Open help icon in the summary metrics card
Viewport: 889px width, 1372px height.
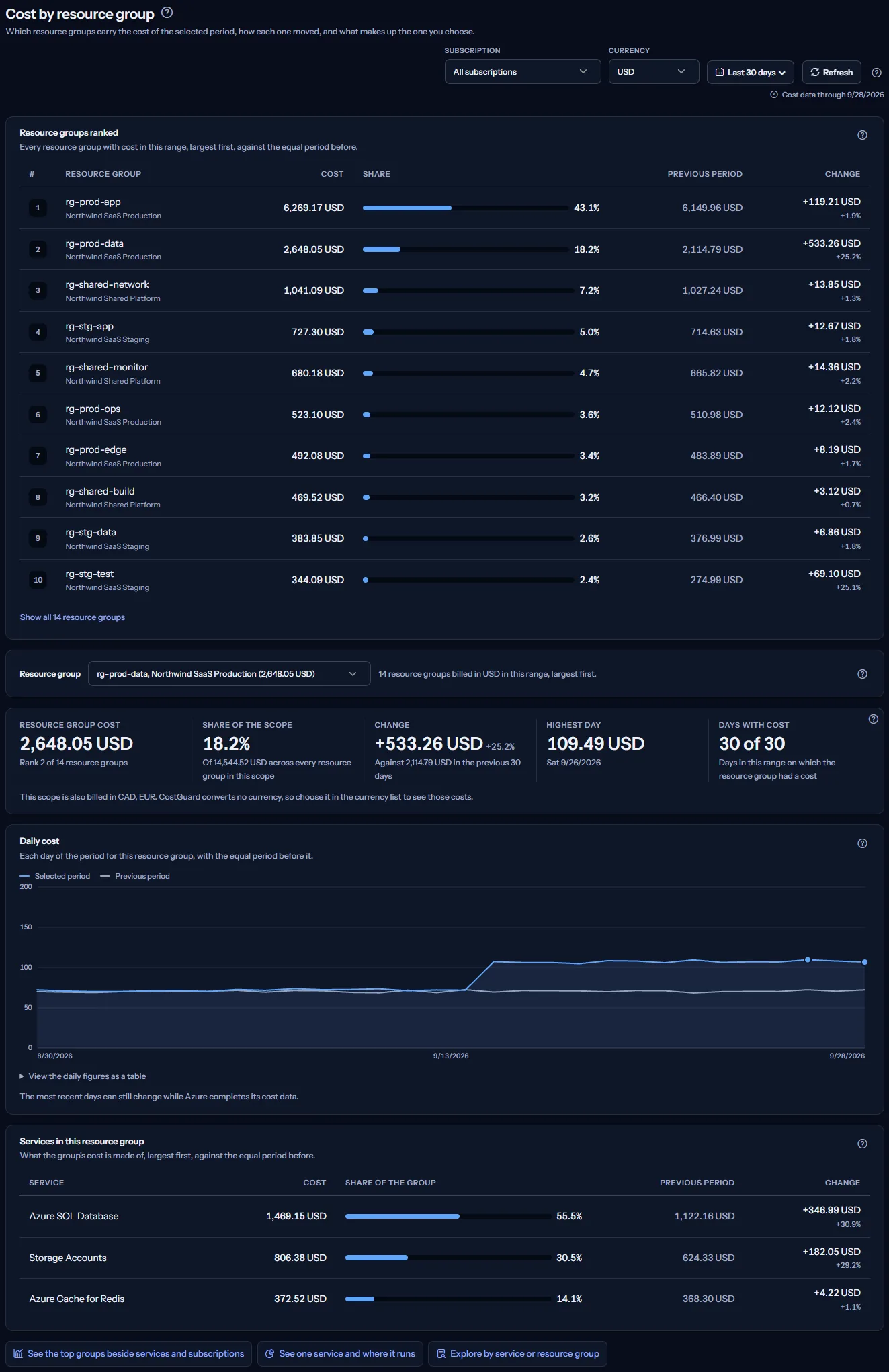[x=874, y=719]
